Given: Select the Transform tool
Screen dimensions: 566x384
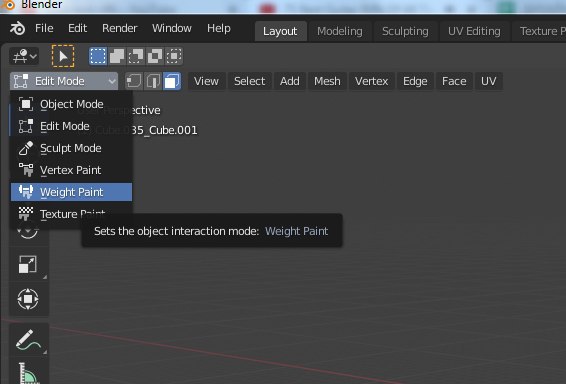Looking at the screenshot, I should coord(28,299).
